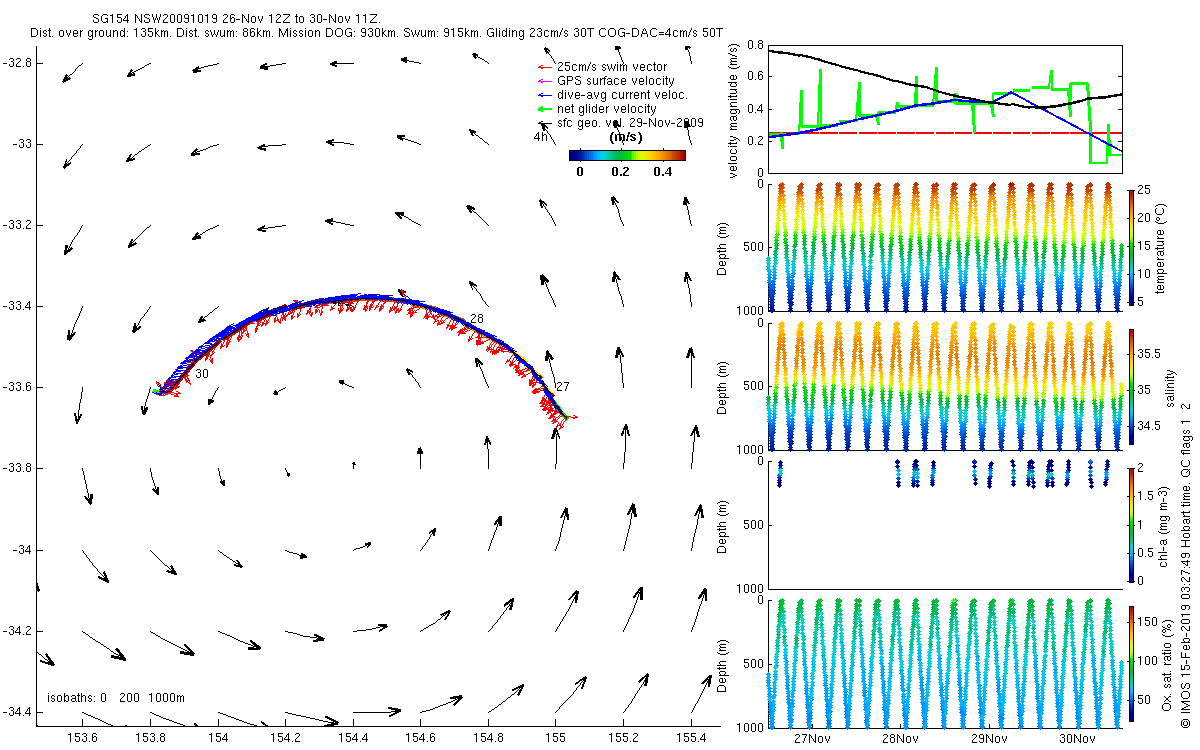Screen dimensions: 1200x750
Task: Click latitude tick '-33.8'
Action: click(x=16, y=468)
